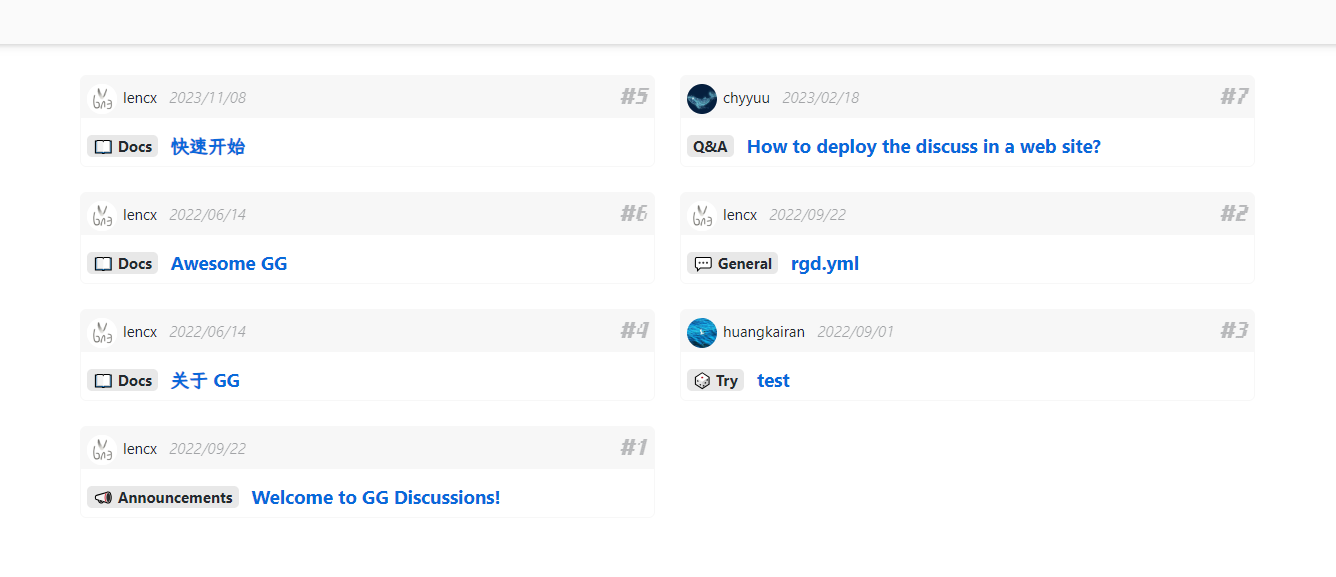Open the 关于 GG discussion
The width and height of the screenshot is (1336, 577).
205,381
